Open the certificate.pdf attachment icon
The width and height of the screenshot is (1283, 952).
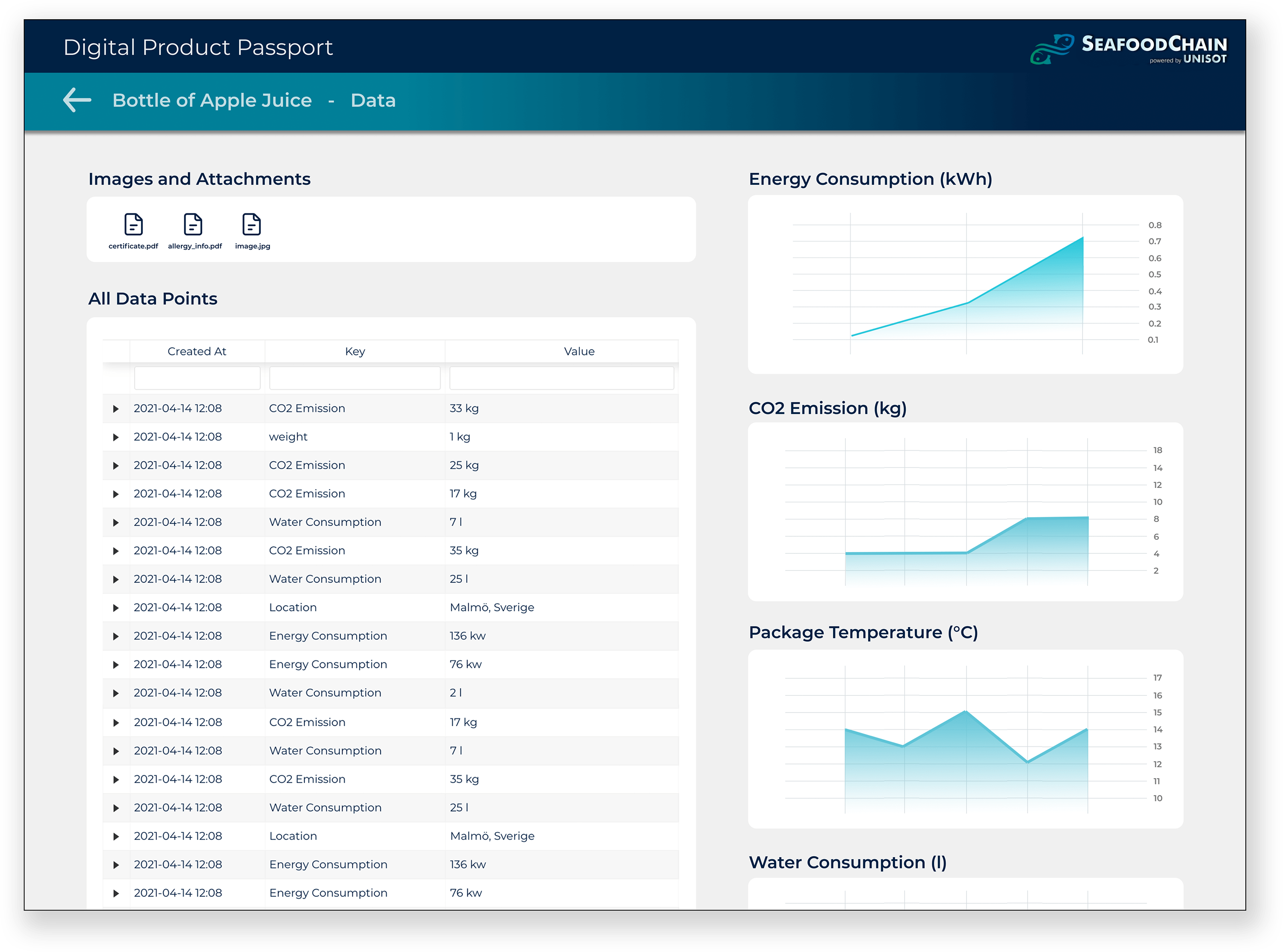pyautogui.click(x=133, y=224)
